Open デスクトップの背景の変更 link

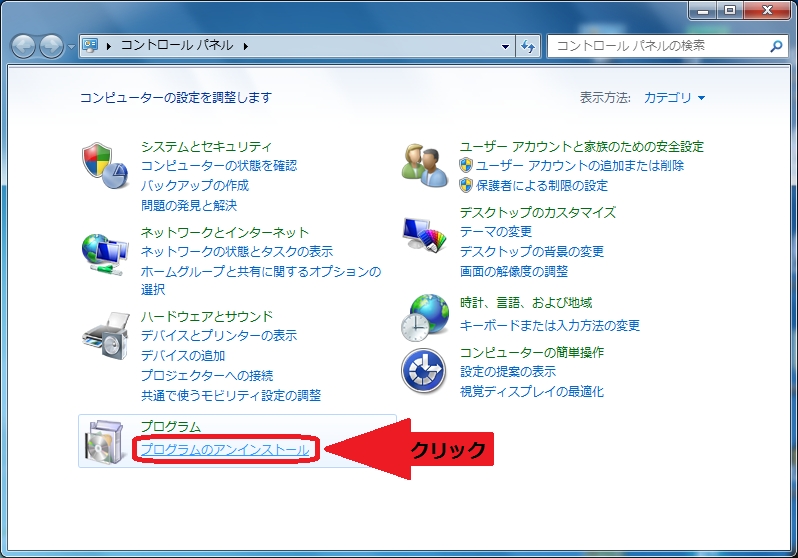532,252
